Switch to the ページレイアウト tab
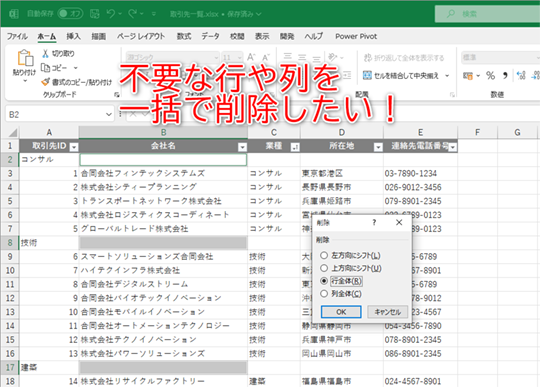The height and width of the screenshot is (387, 540). [x=141, y=36]
